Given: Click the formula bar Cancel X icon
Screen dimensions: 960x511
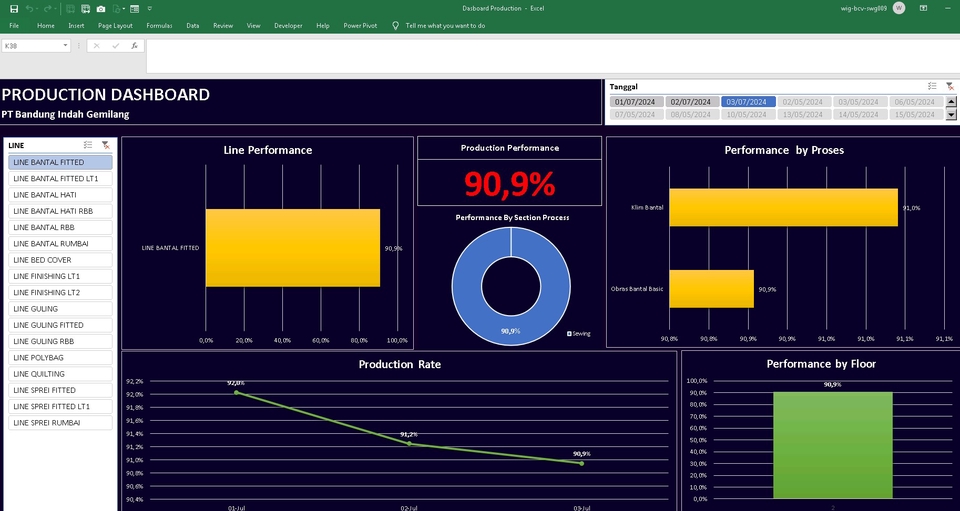Looking at the screenshot, I should coord(96,46).
